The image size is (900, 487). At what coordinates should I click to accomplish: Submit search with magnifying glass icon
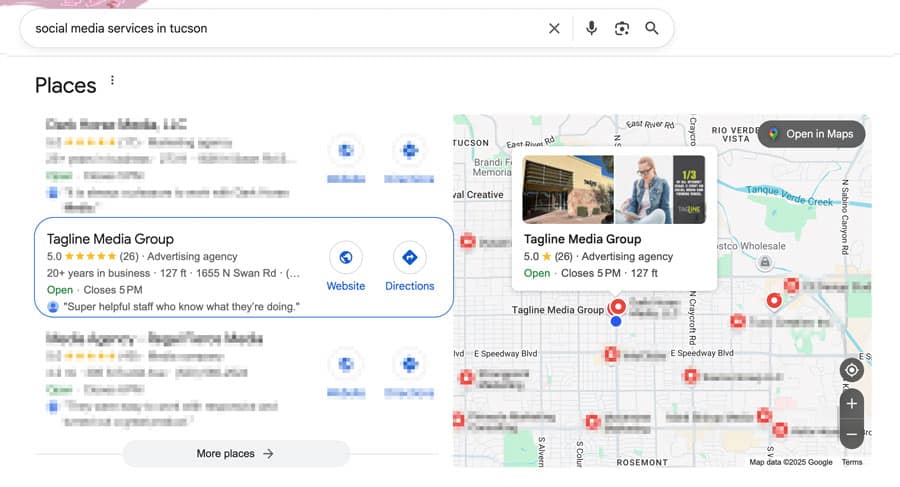[x=651, y=28]
